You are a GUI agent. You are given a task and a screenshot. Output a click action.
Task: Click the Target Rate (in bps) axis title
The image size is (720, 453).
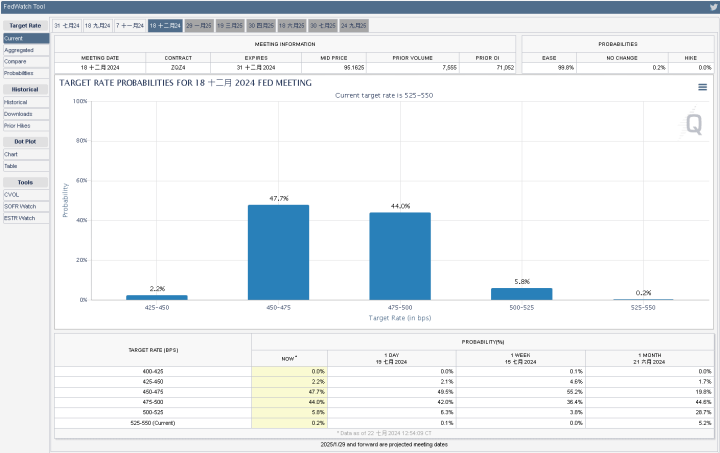(x=400, y=318)
